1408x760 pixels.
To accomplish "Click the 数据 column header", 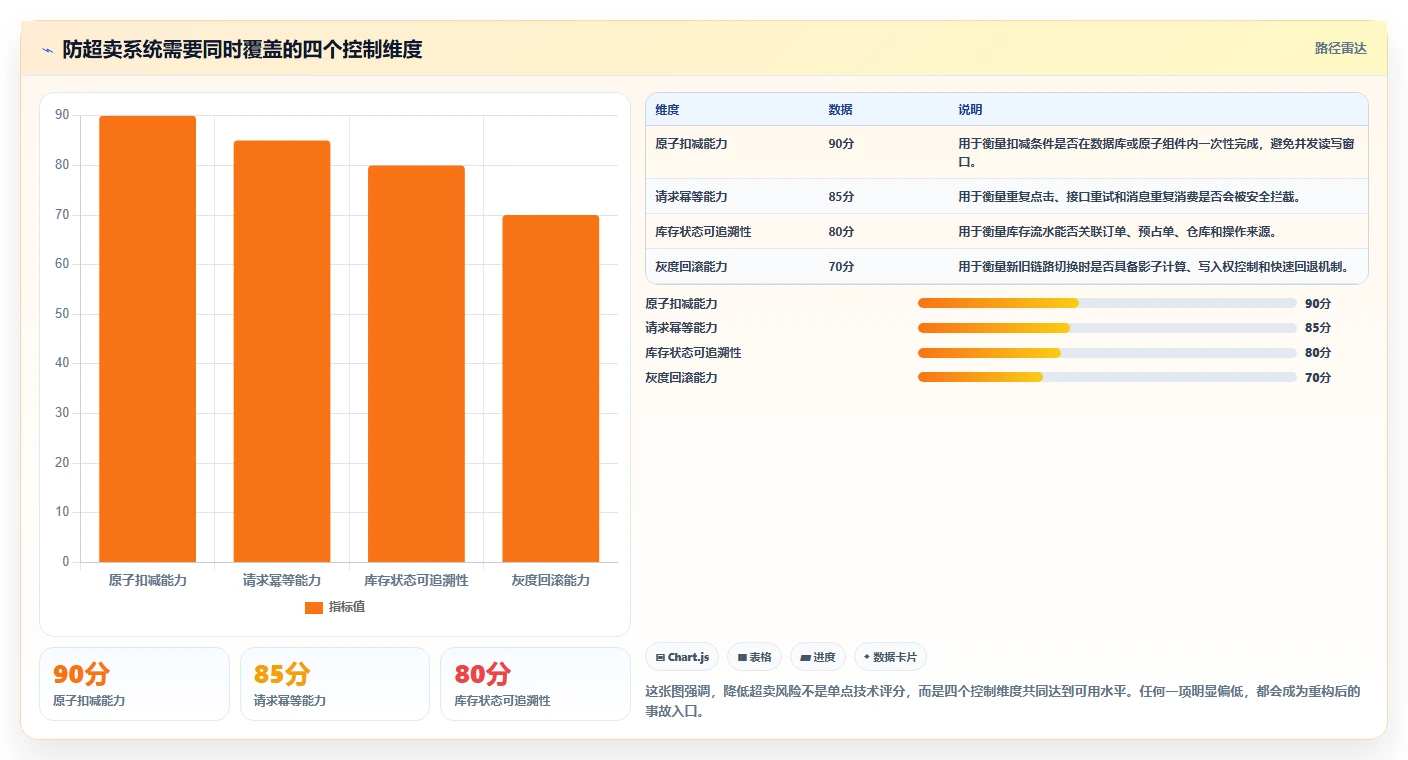I will point(841,109).
